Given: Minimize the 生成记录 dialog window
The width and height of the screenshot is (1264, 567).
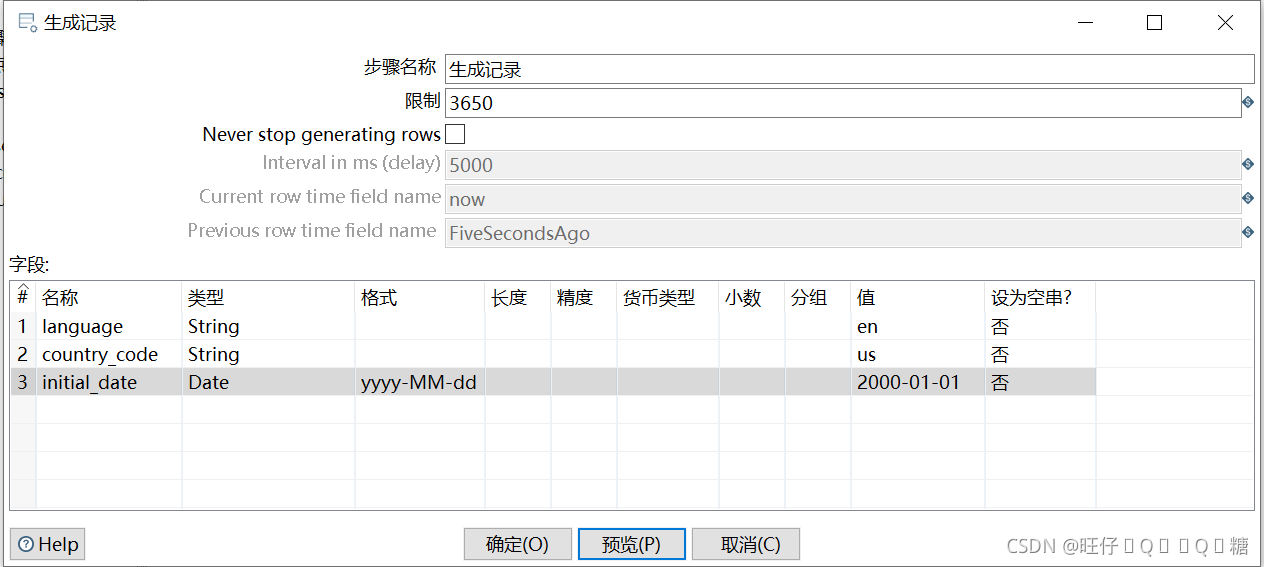Looking at the screenshot, I should [x=1084, y=22].
